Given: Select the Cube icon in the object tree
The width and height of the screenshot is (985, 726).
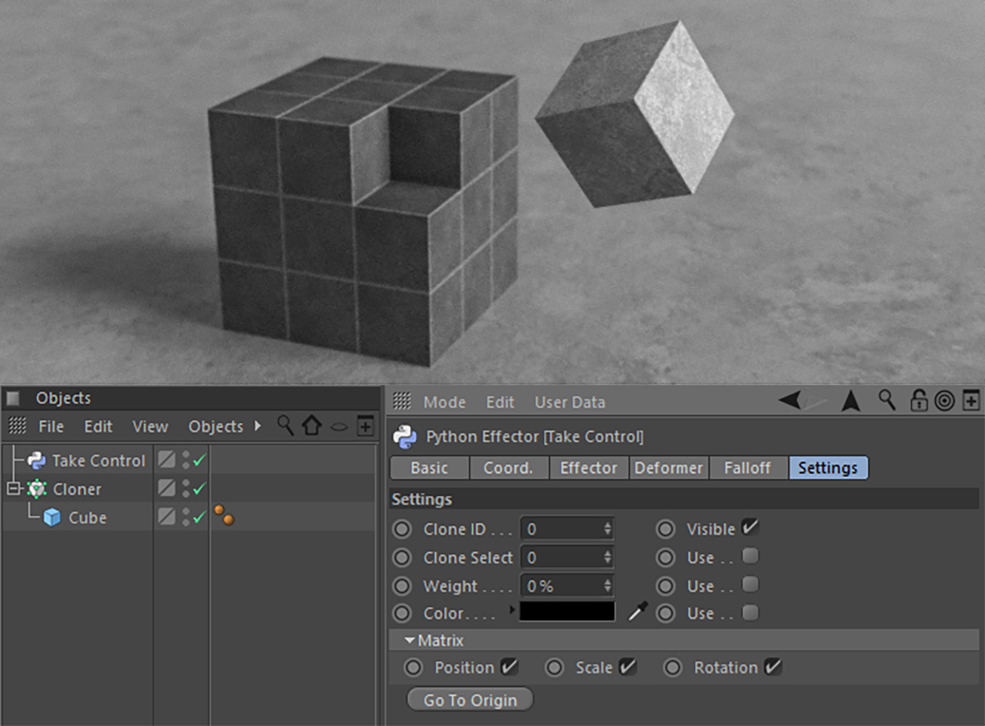Looking at the screenshot, I should point(52,517).
